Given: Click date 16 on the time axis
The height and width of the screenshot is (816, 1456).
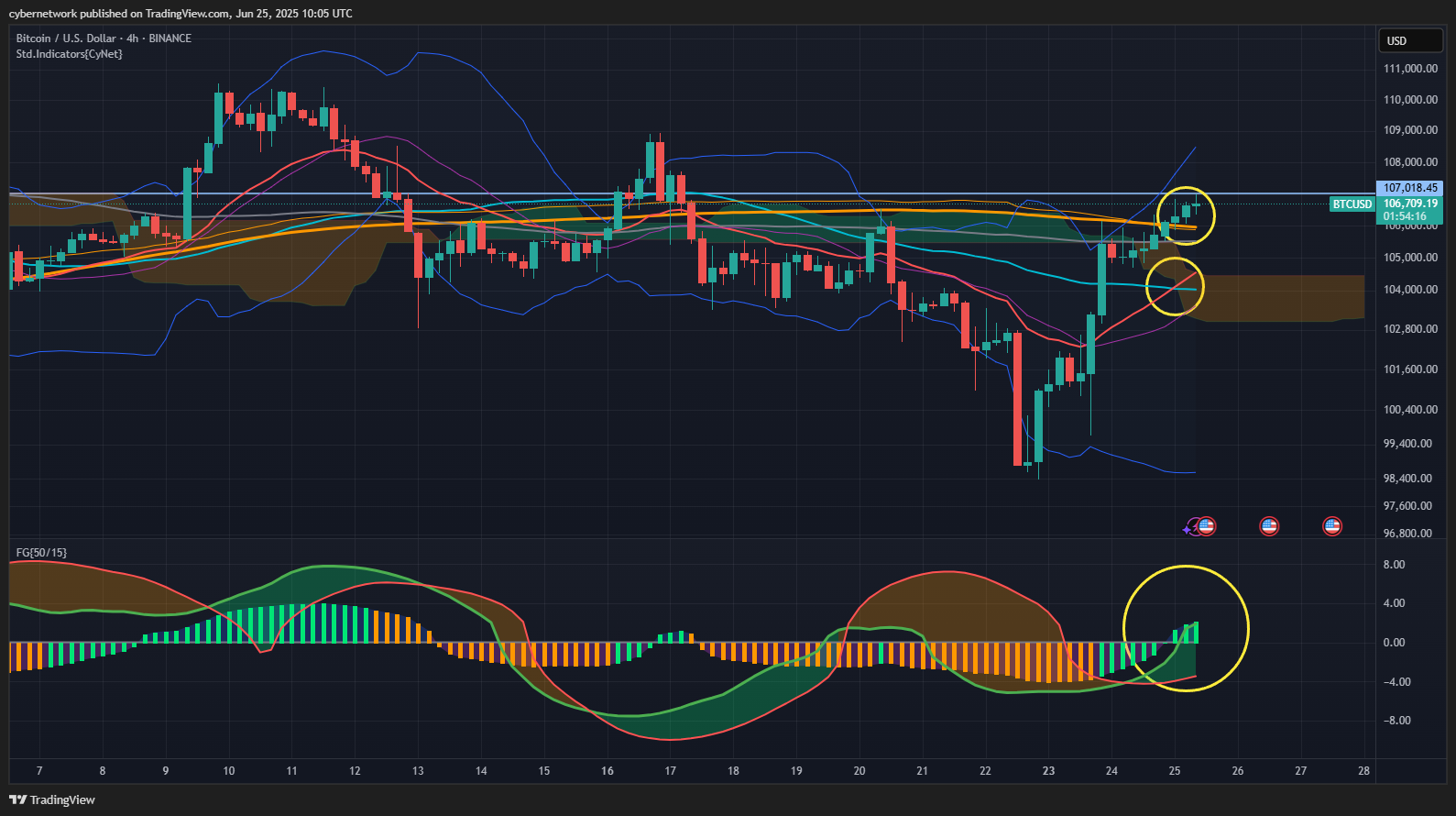Looking at the screenshot, I should point(608,771).
